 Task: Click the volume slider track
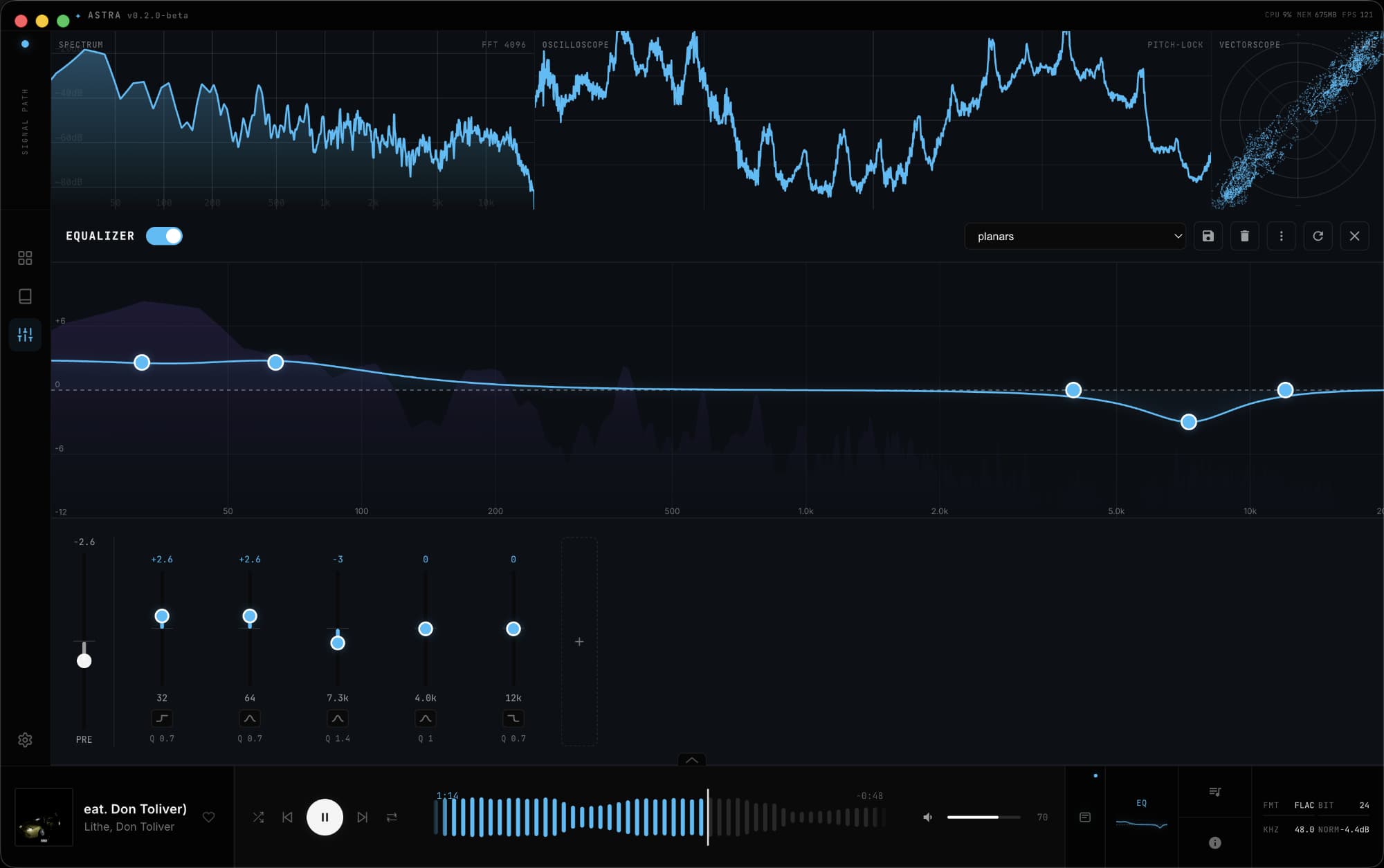tap(983, 817)
